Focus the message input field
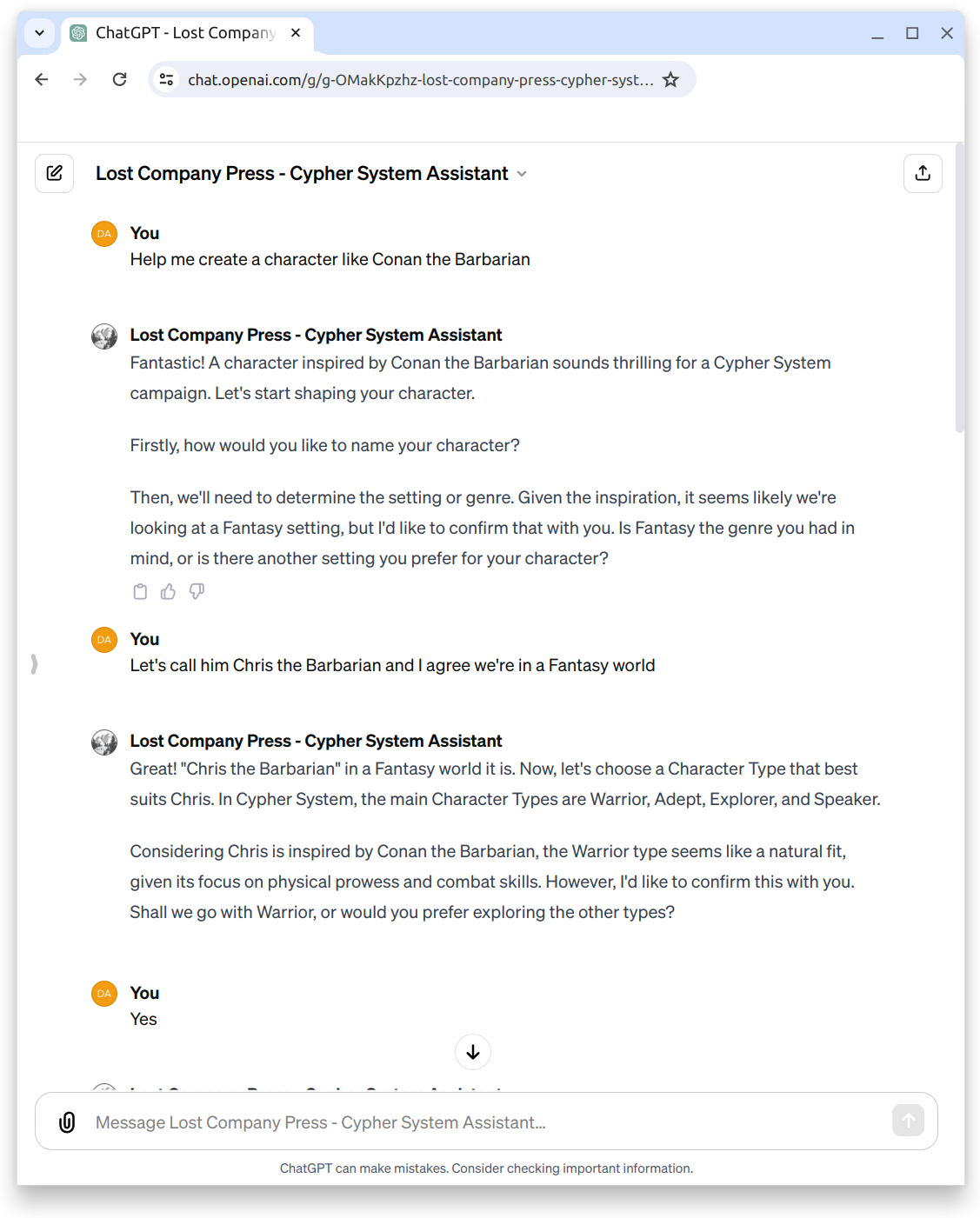The image size is (980, 1218). (x=486, y=1122)
